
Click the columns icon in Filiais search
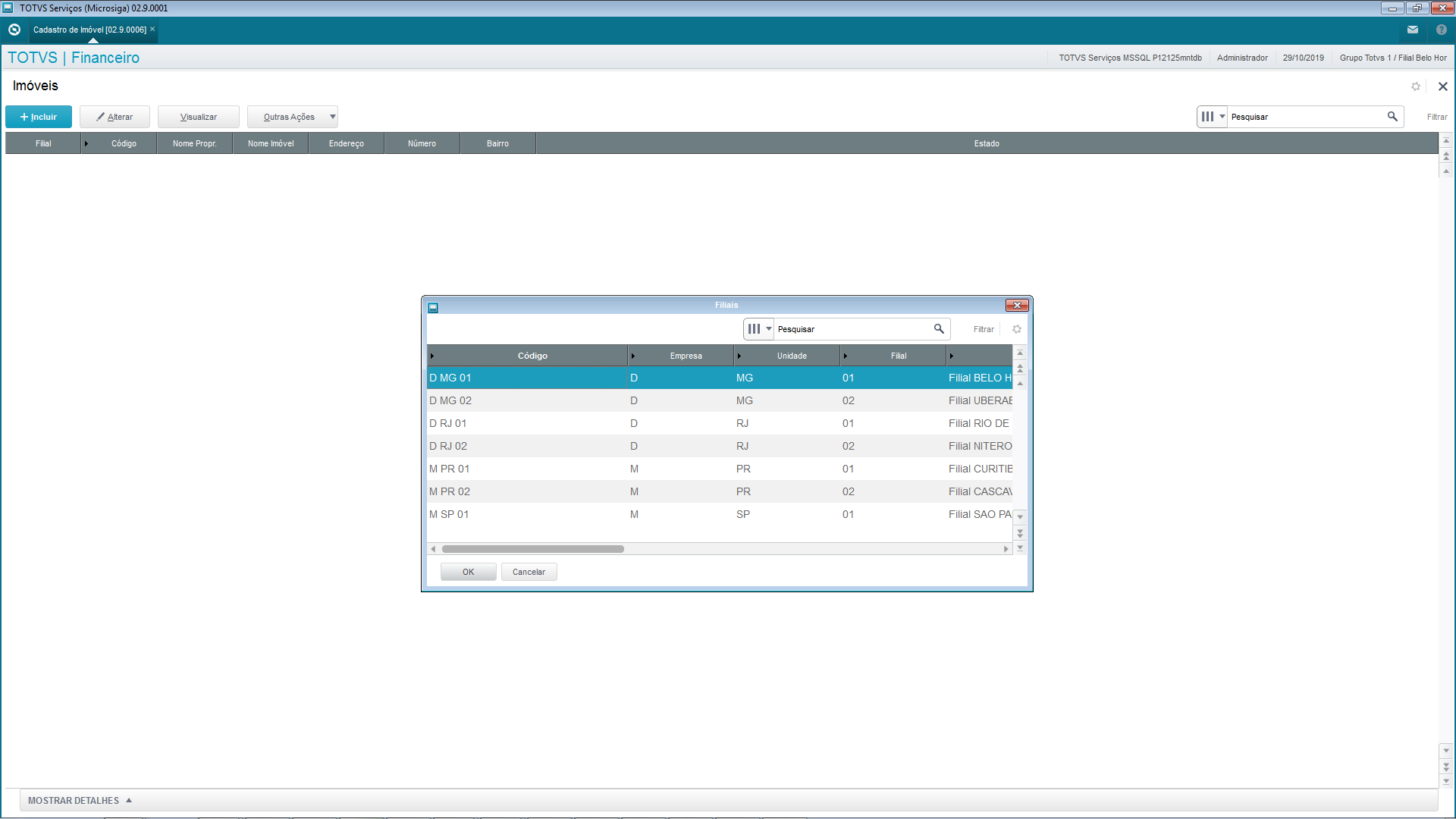tap(754, 329)
